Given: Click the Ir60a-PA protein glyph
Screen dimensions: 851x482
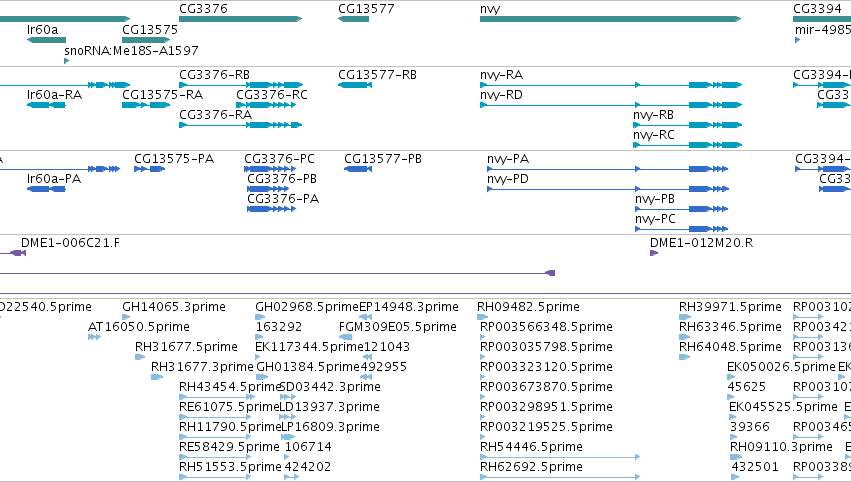Looking at the screenshot, I should pos(46,189).
